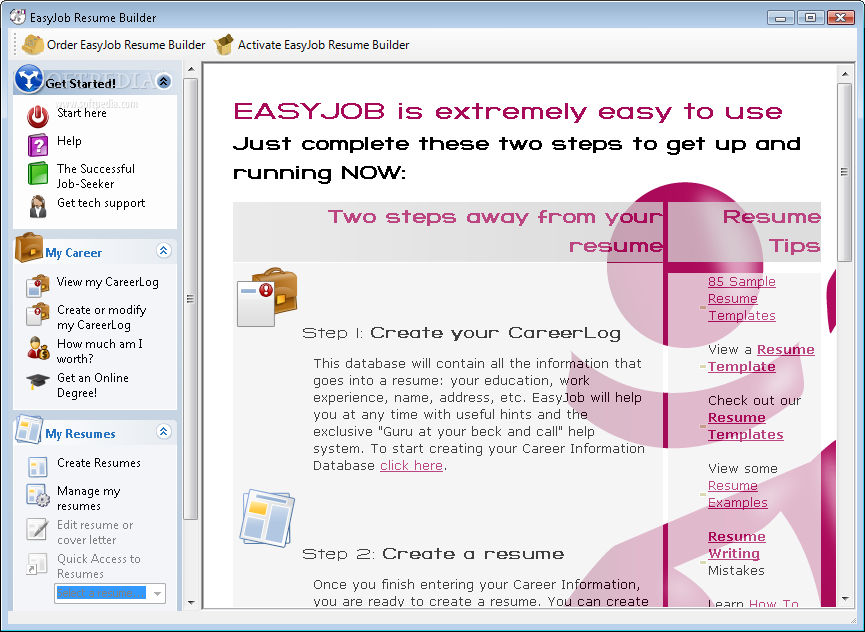This screenshot has height=632, width=865.
Task: Click Order EasyJob Resume Builder text
Action: coord(126,45)
